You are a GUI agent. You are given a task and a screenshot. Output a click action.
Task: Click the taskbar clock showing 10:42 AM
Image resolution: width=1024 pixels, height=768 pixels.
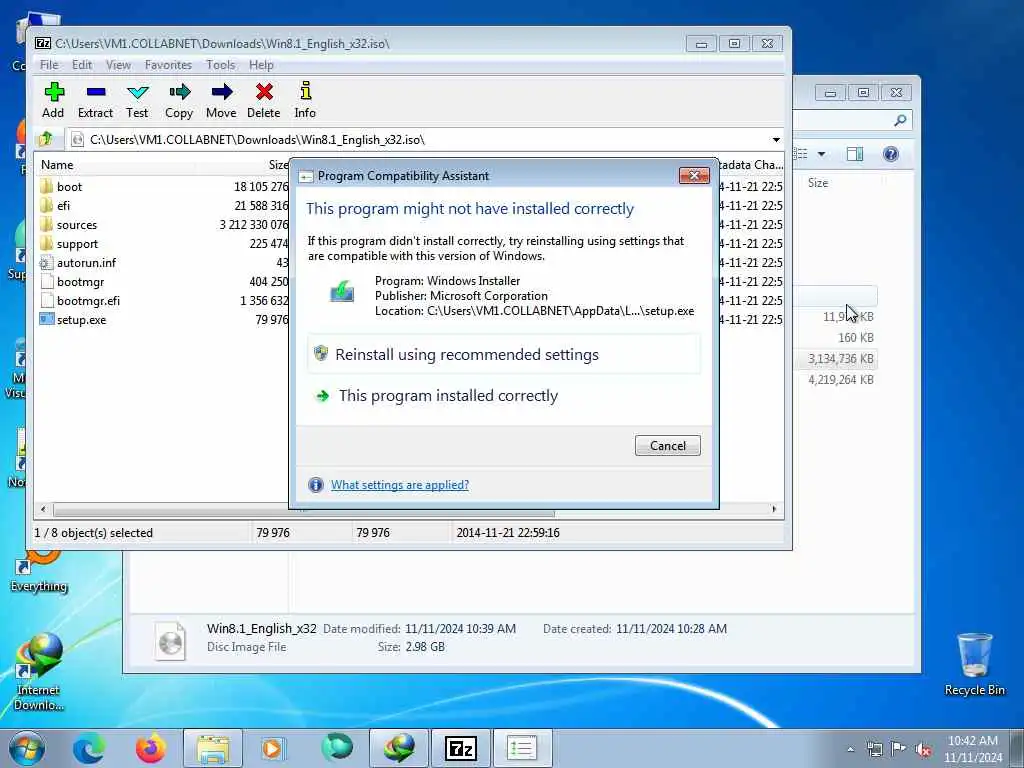(973, 749)
